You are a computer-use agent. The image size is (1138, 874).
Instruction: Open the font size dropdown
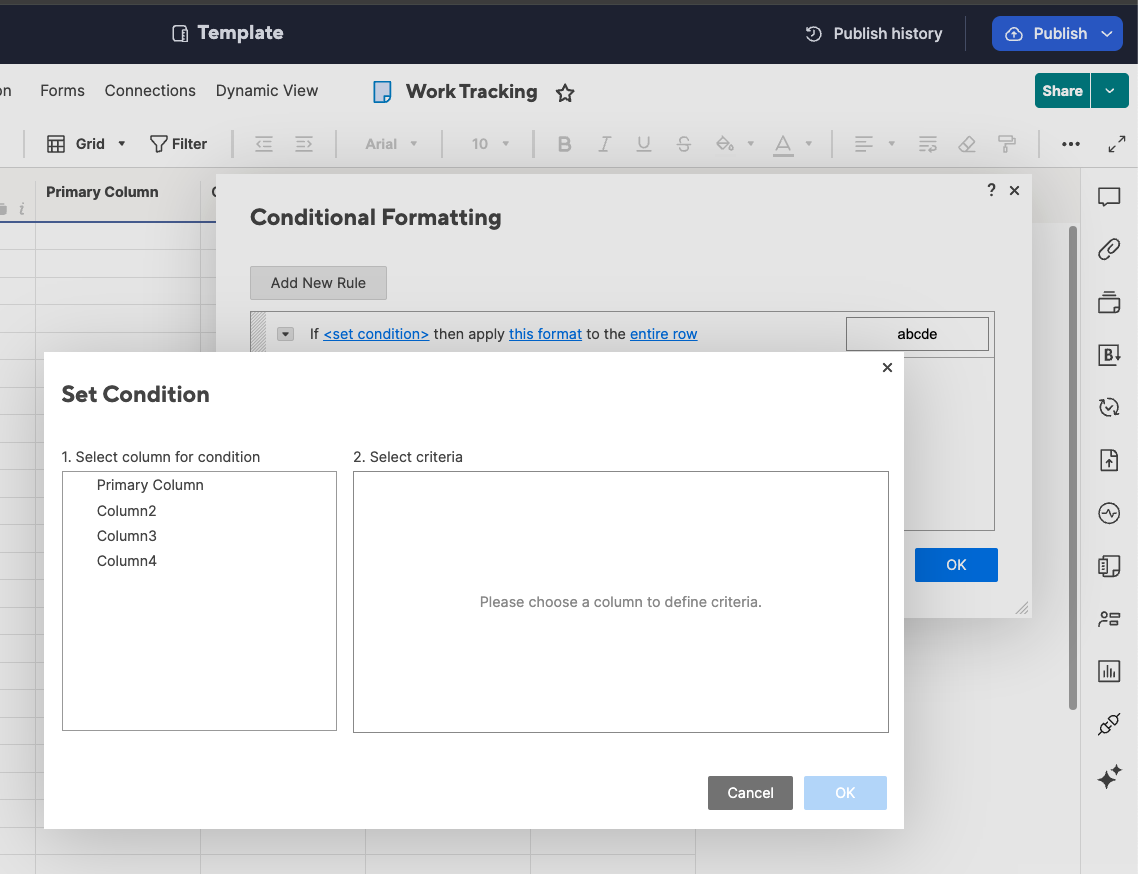point(489,144)
